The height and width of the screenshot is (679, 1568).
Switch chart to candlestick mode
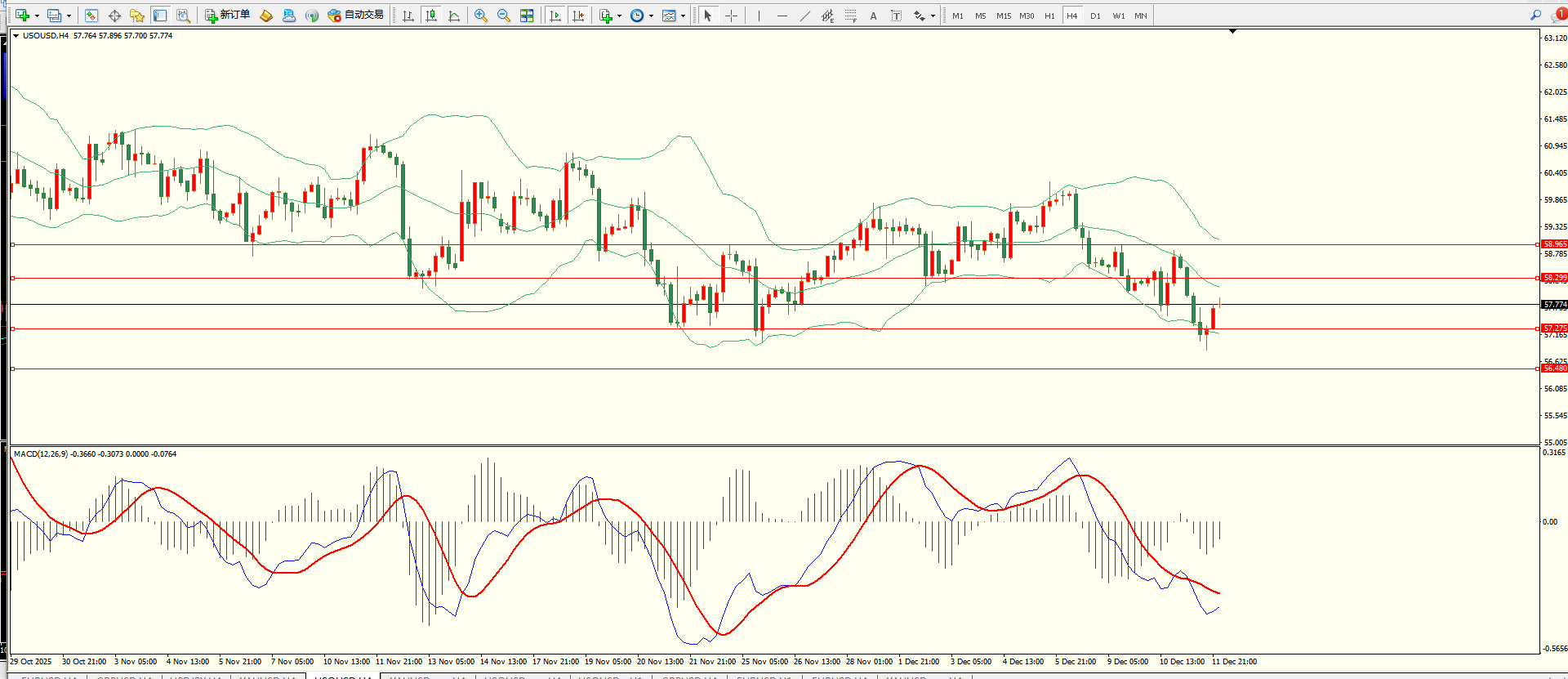tap(431, 16)
